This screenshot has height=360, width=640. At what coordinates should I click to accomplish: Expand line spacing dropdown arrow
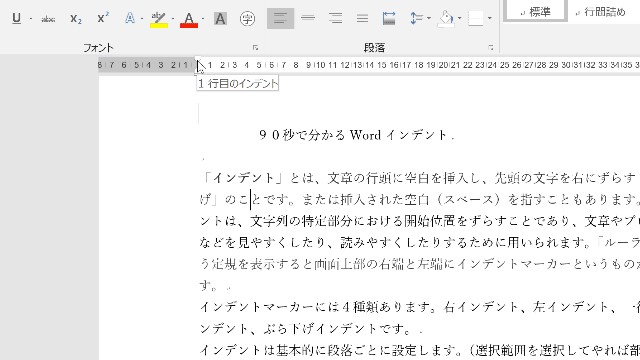click(429, 18)
